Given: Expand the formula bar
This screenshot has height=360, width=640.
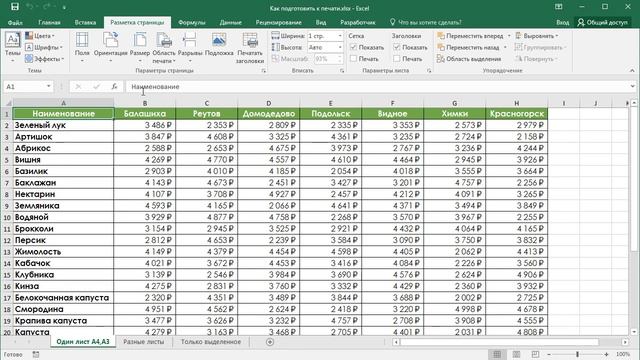Looking at the screenshot, I should (x=632, y=87).
